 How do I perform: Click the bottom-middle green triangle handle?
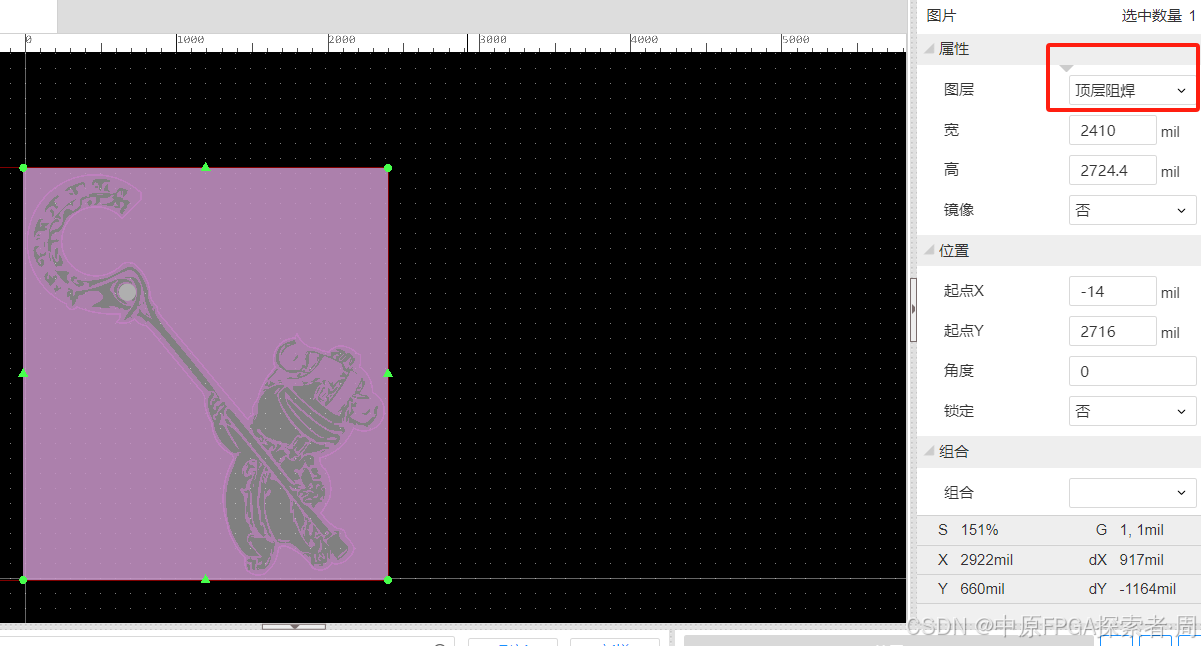point(205,578)
